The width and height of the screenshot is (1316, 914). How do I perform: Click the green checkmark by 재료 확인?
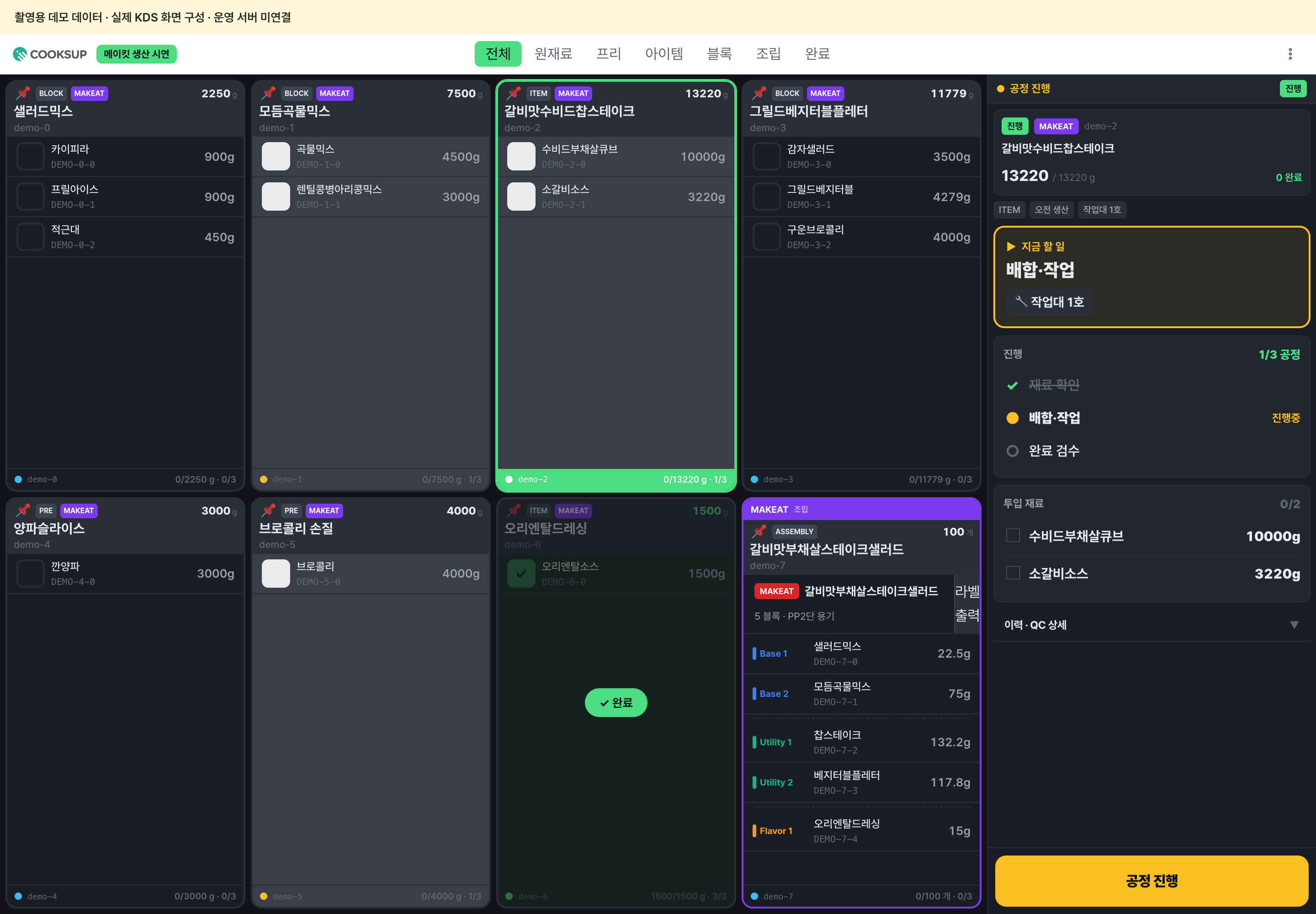pos(1013,385)
